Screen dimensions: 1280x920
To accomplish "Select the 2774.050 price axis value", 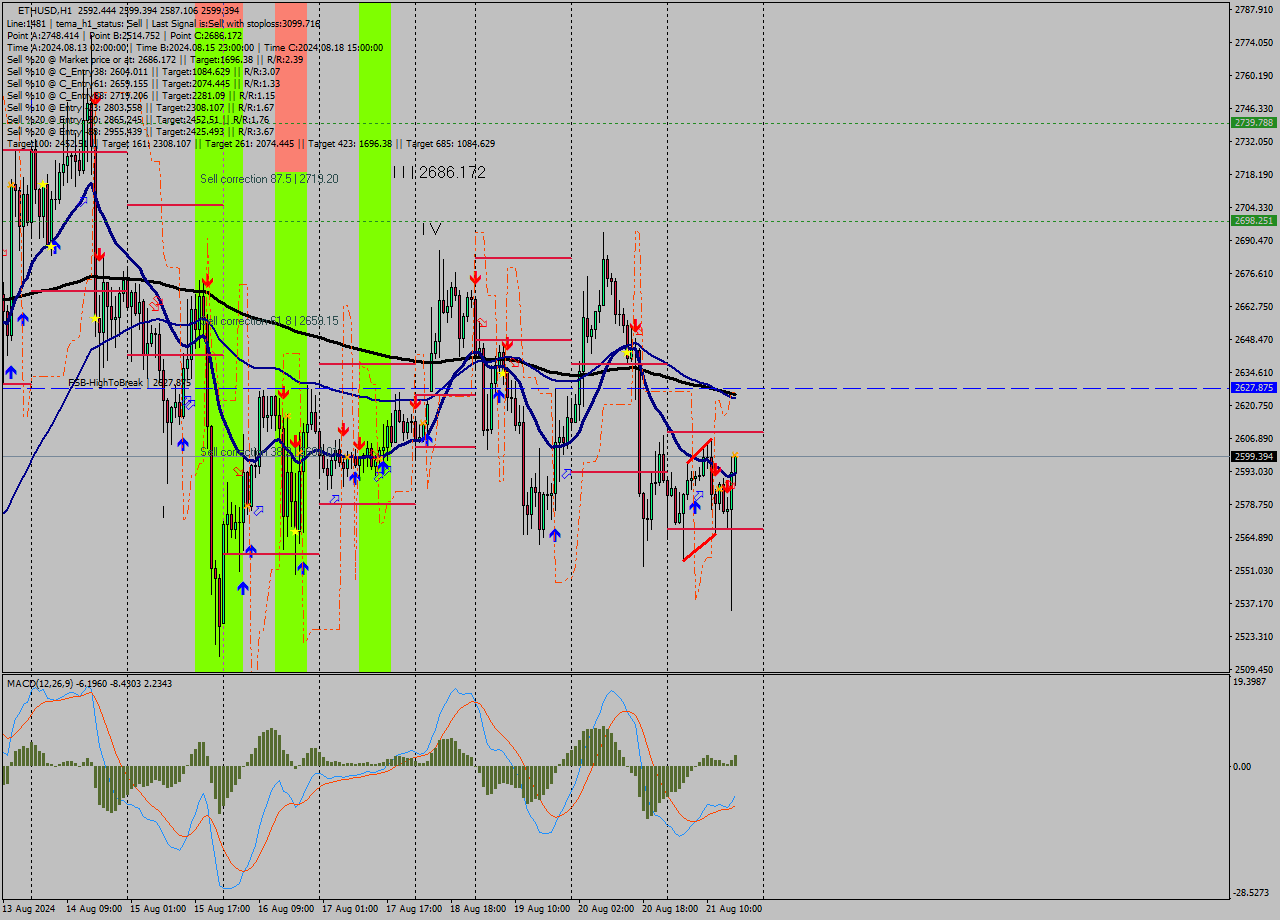I will tap(1254, 42).
